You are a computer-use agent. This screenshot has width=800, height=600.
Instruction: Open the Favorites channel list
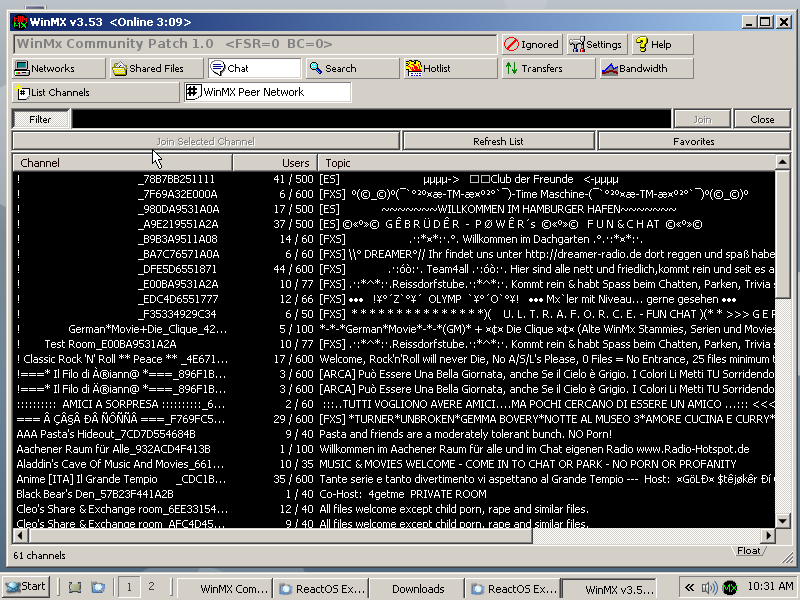pos(694,141)
